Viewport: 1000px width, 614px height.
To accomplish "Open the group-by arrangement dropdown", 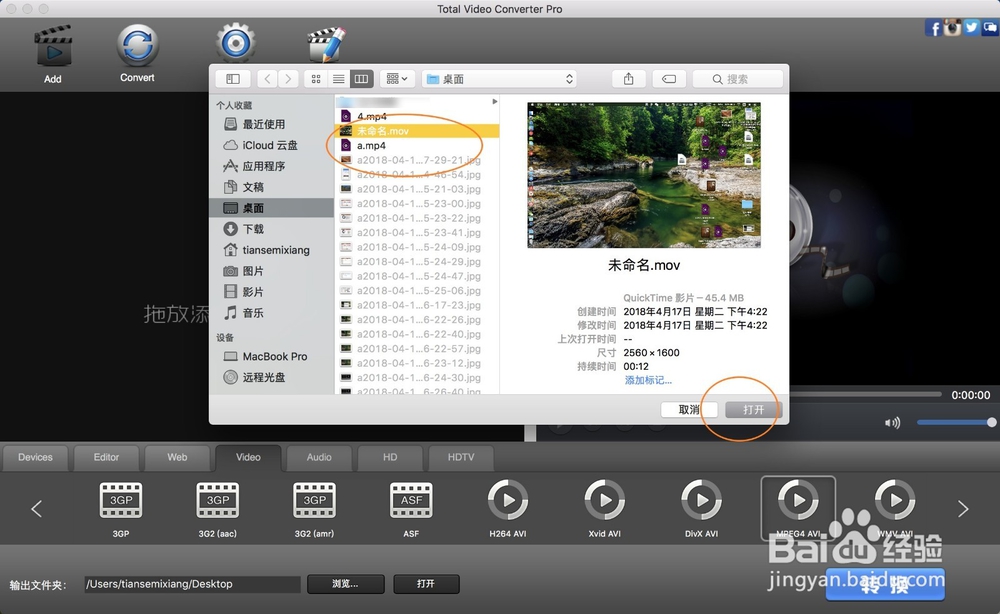I will (397, 79).
